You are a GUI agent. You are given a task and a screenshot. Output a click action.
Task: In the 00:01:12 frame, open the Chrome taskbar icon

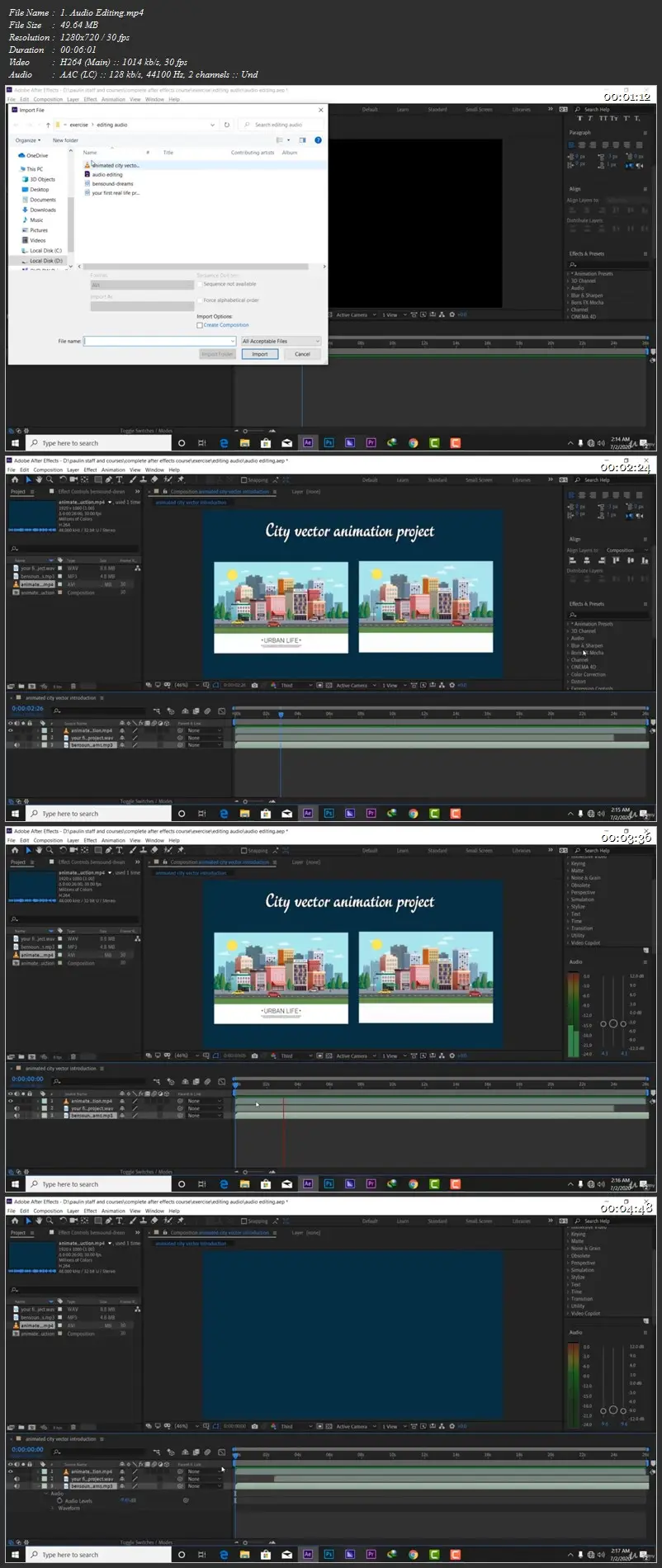click(x=413, y=443)
